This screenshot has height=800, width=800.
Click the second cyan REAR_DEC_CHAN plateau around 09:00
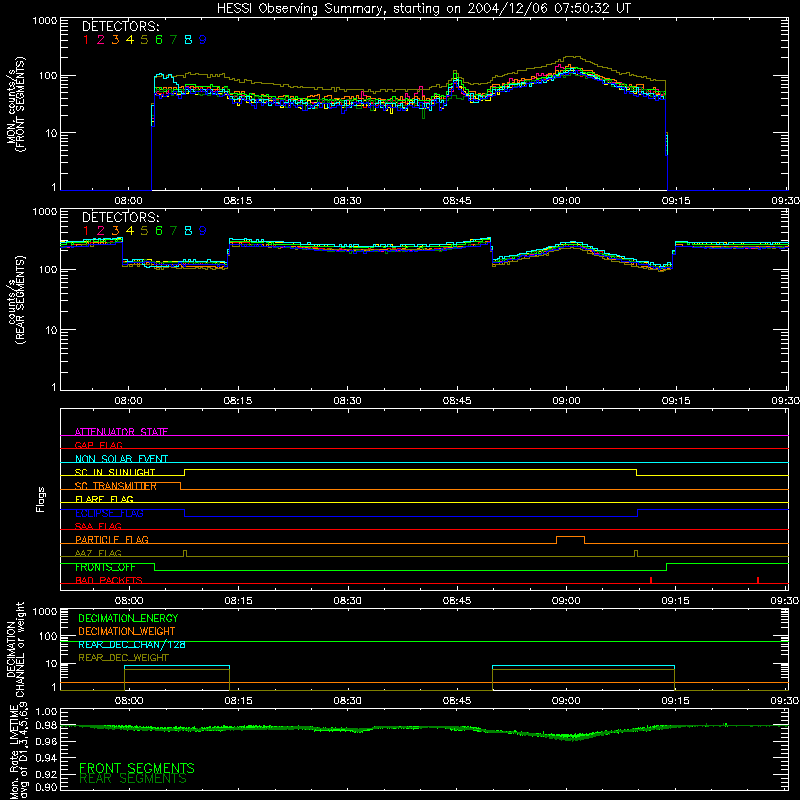point(584,666)
